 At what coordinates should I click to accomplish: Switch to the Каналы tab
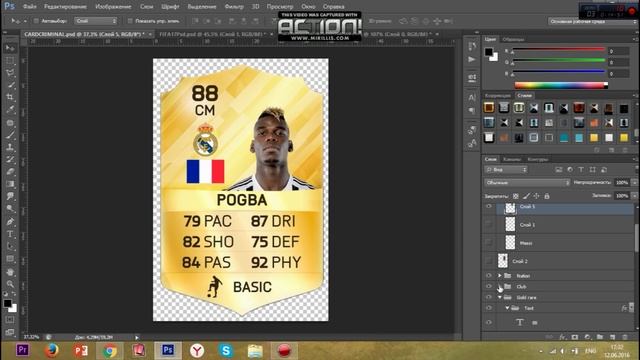[x=512, y=159]
